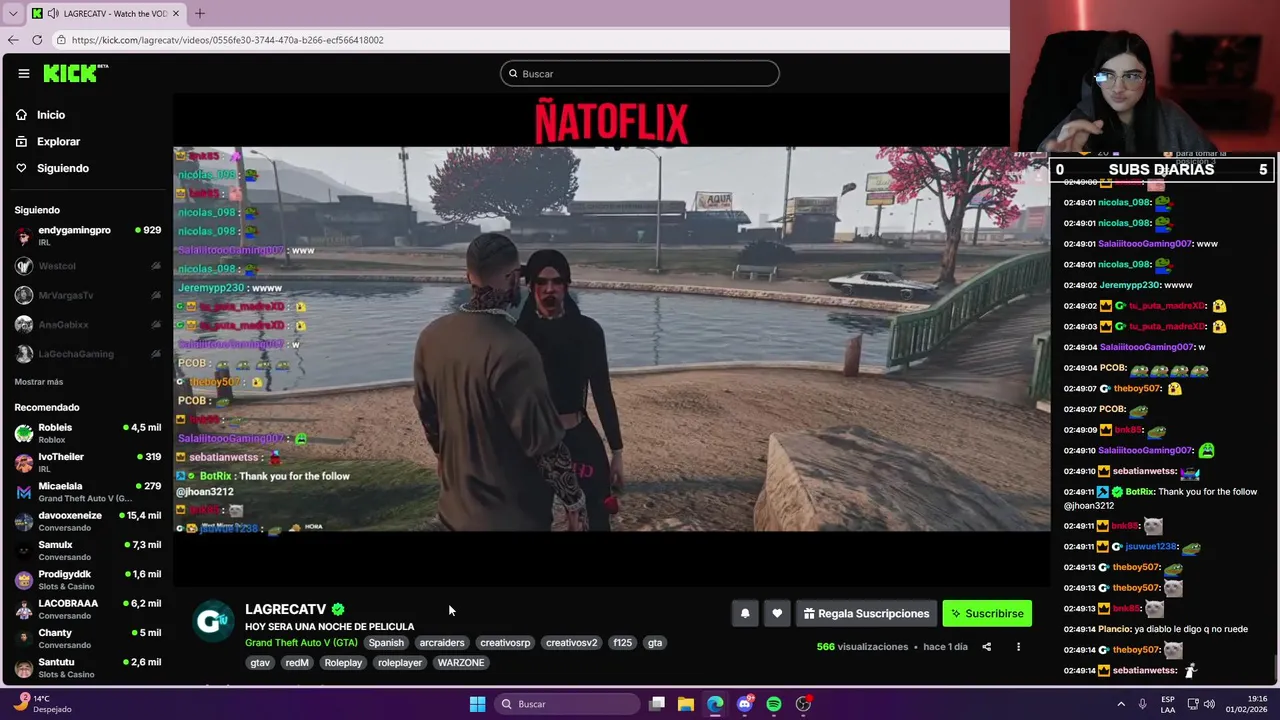This screenshot has width=1280, height=720.
Task: Click the kick.com URL address bar
Action: (530, 40)
